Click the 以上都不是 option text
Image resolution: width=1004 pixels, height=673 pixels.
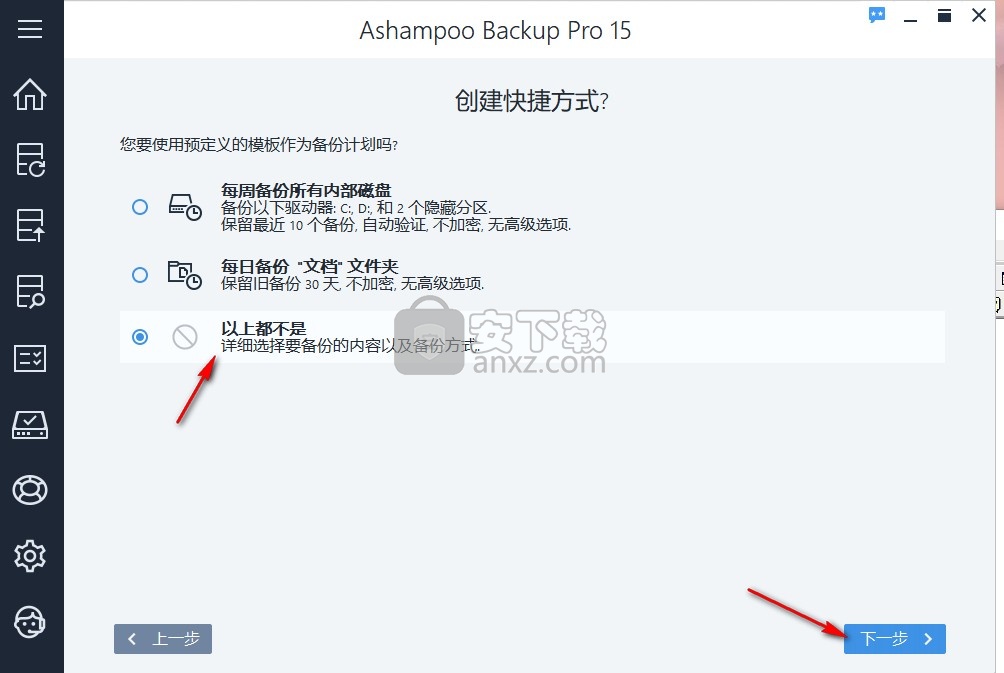[x=264, y=328]
